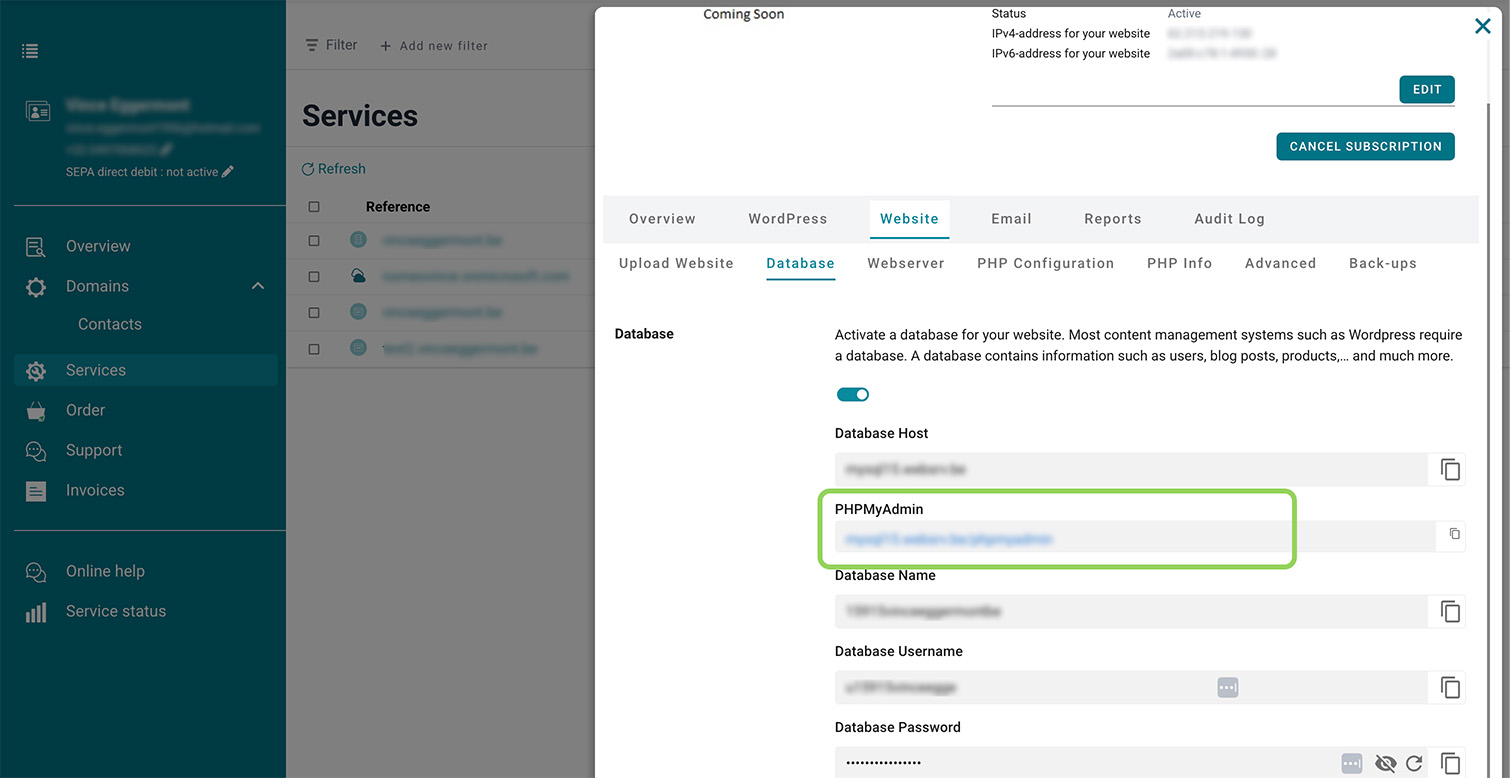1510x778 pixels.
Task: Click inside the Database Name field
Action: pyautogui.click(x=1131, y=611)
